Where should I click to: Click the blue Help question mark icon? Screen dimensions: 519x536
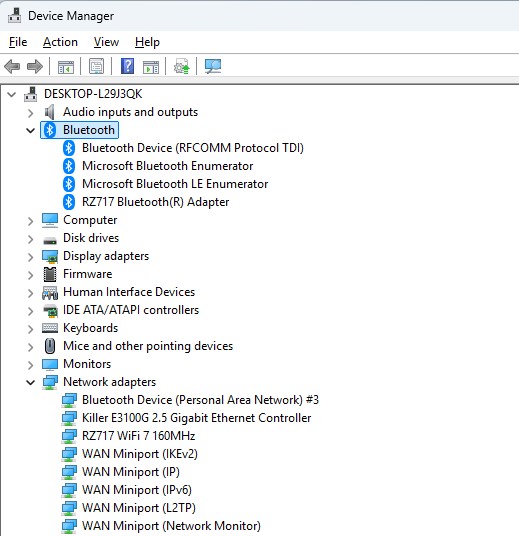tap(128, 66)
